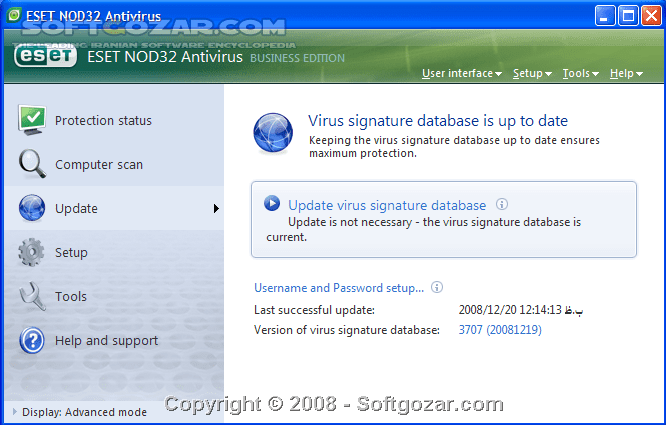Image resolution: width=666 pixels, height=425 pixels.
Task: Click the play icon beside Update virus signature database
Action: click(272, 203)
